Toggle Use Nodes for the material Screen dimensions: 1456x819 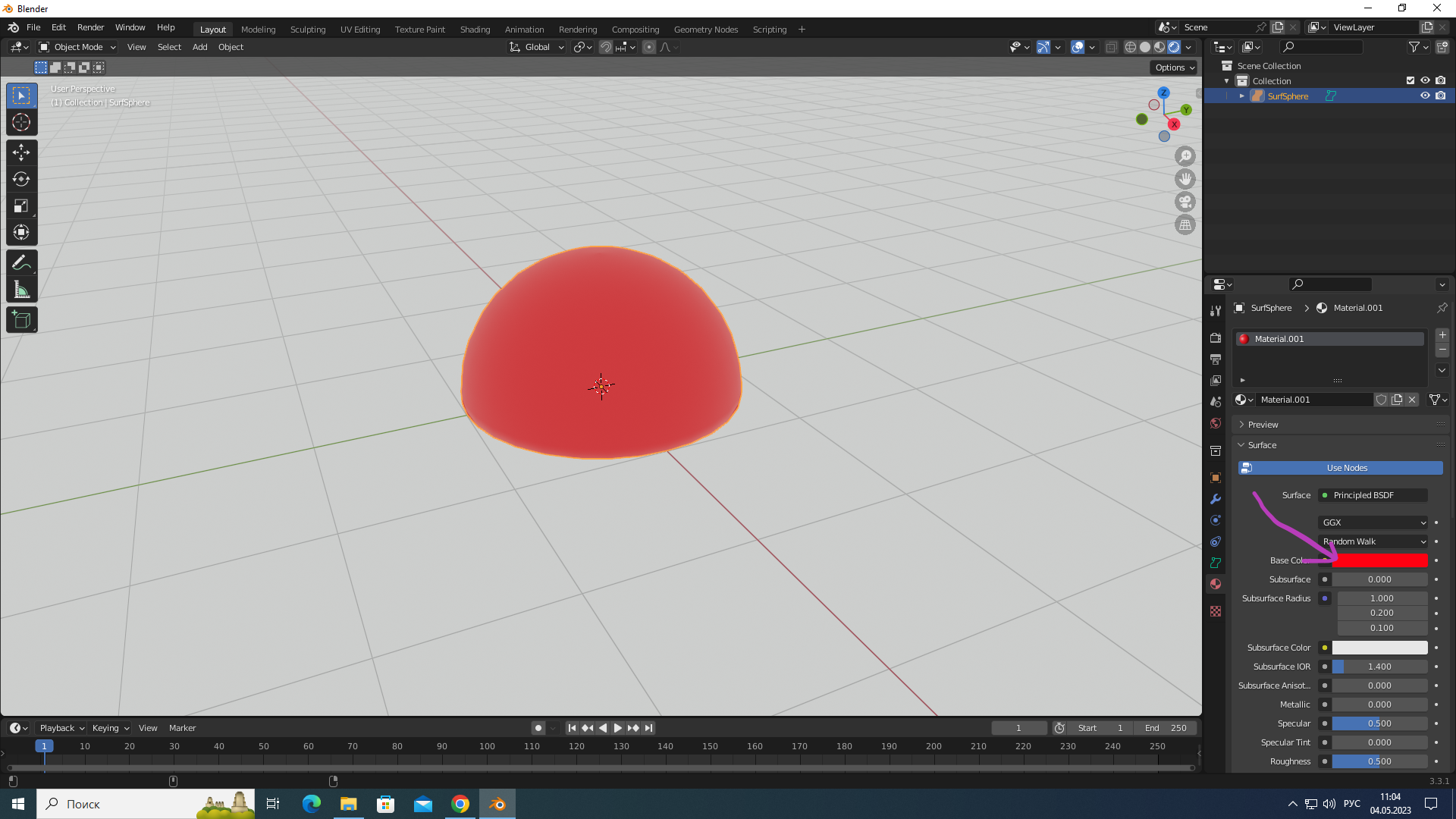pos(1340,468)
